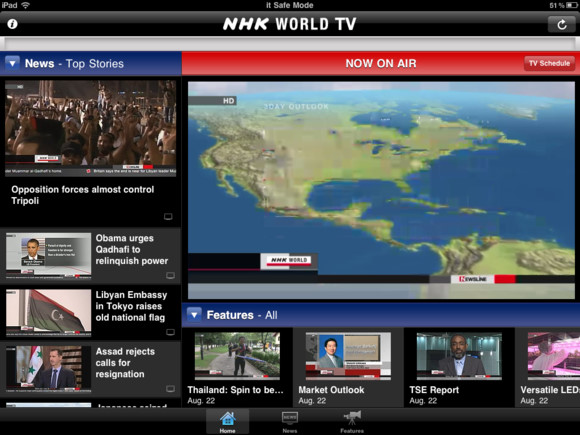Click video icon on Tripoli story
The height and width of the screenshot is (435, 580).
[168, 216]
